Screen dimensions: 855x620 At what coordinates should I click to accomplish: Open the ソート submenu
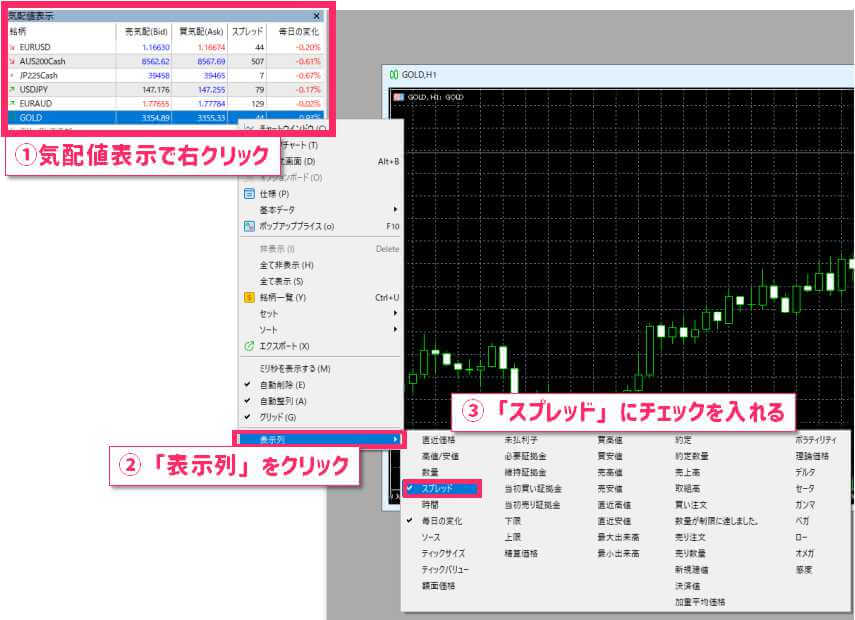coord(275,328)
